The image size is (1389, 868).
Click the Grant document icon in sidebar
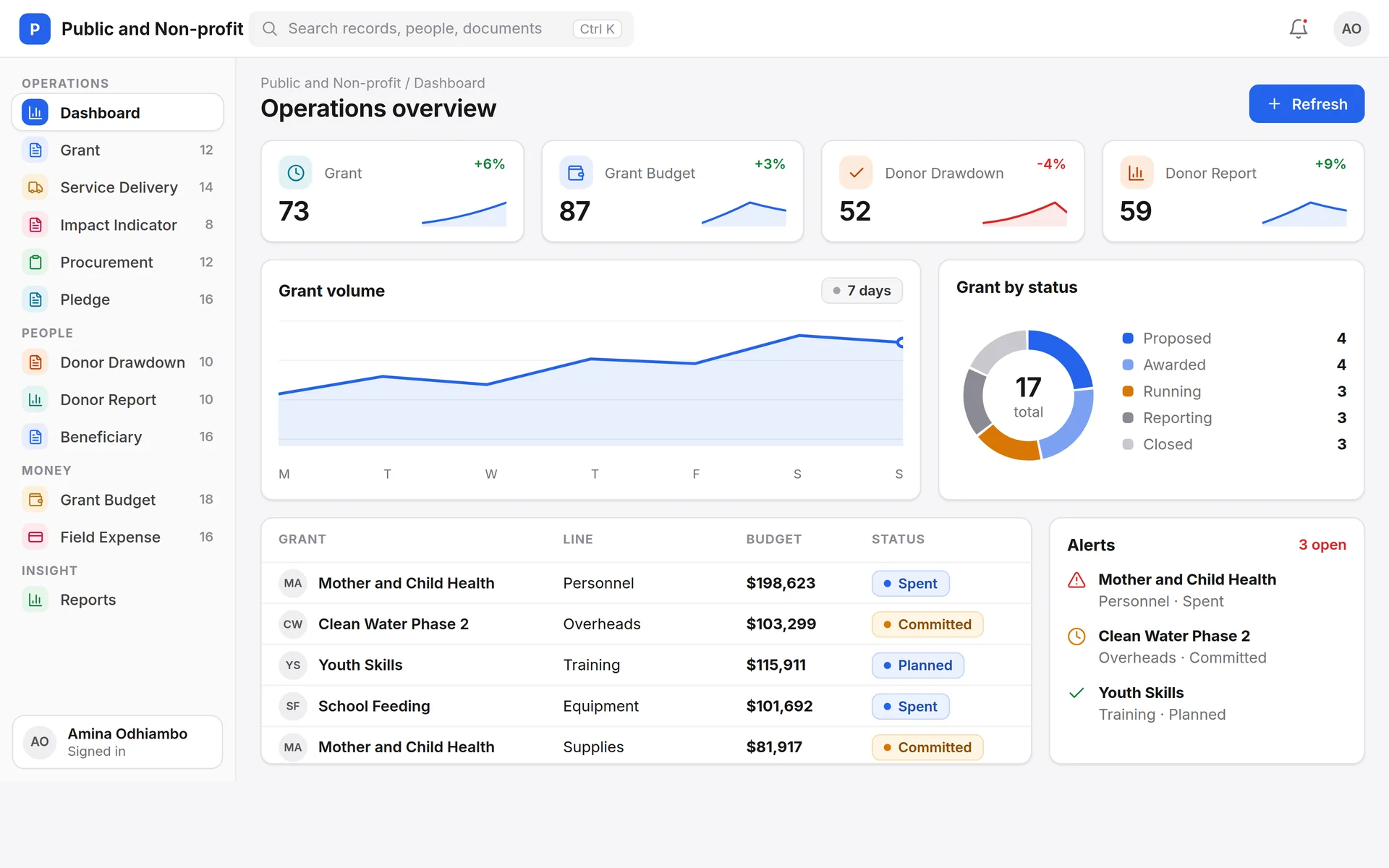35,150
